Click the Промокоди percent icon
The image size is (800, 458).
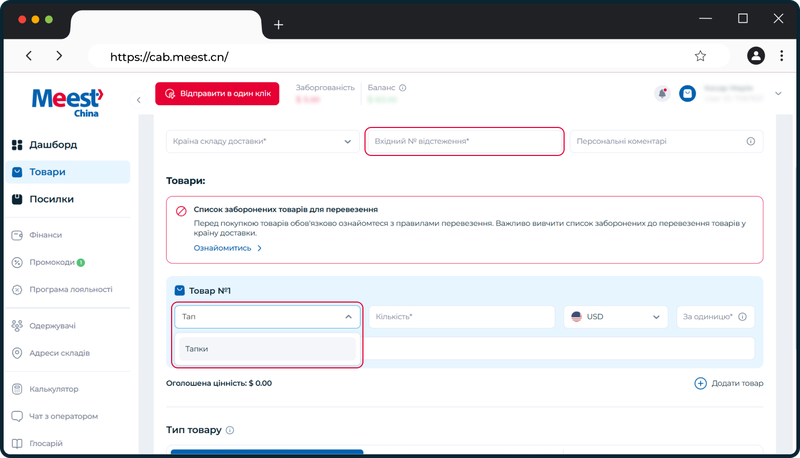[17, 262]
